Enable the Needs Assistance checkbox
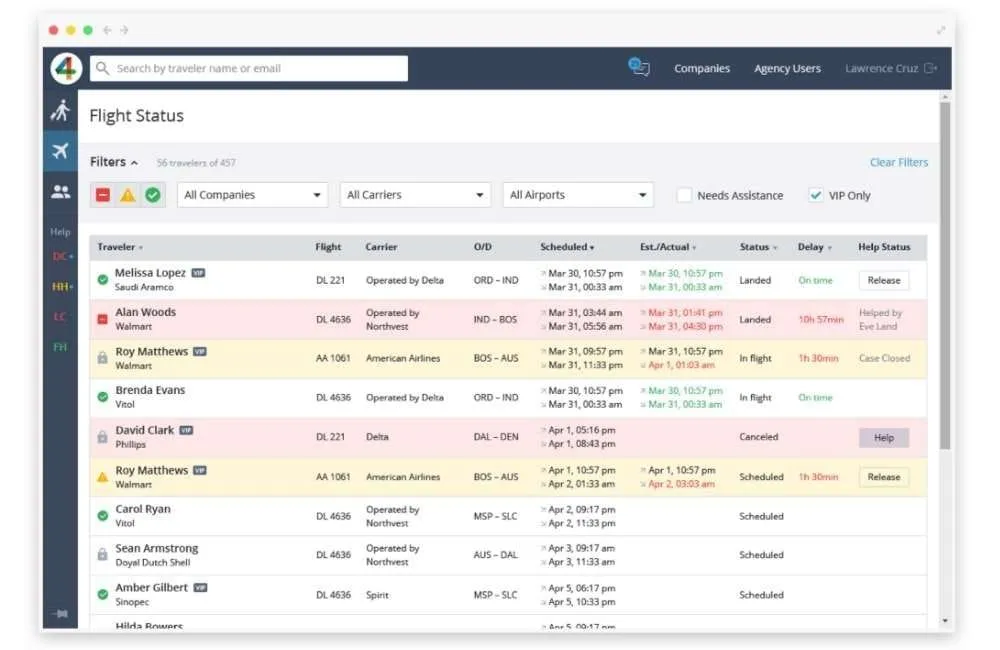 (684, 196)
